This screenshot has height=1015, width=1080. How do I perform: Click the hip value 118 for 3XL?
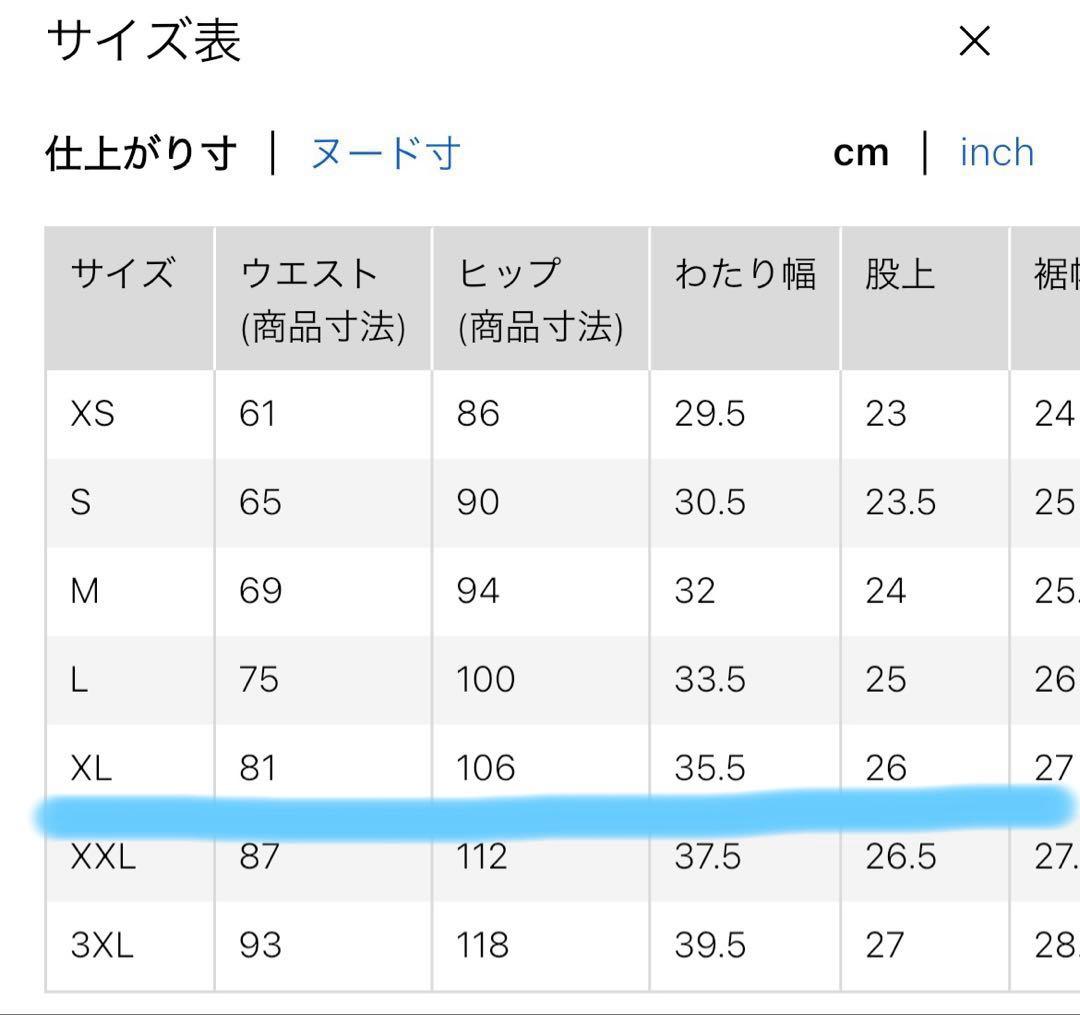click(482, 945)
